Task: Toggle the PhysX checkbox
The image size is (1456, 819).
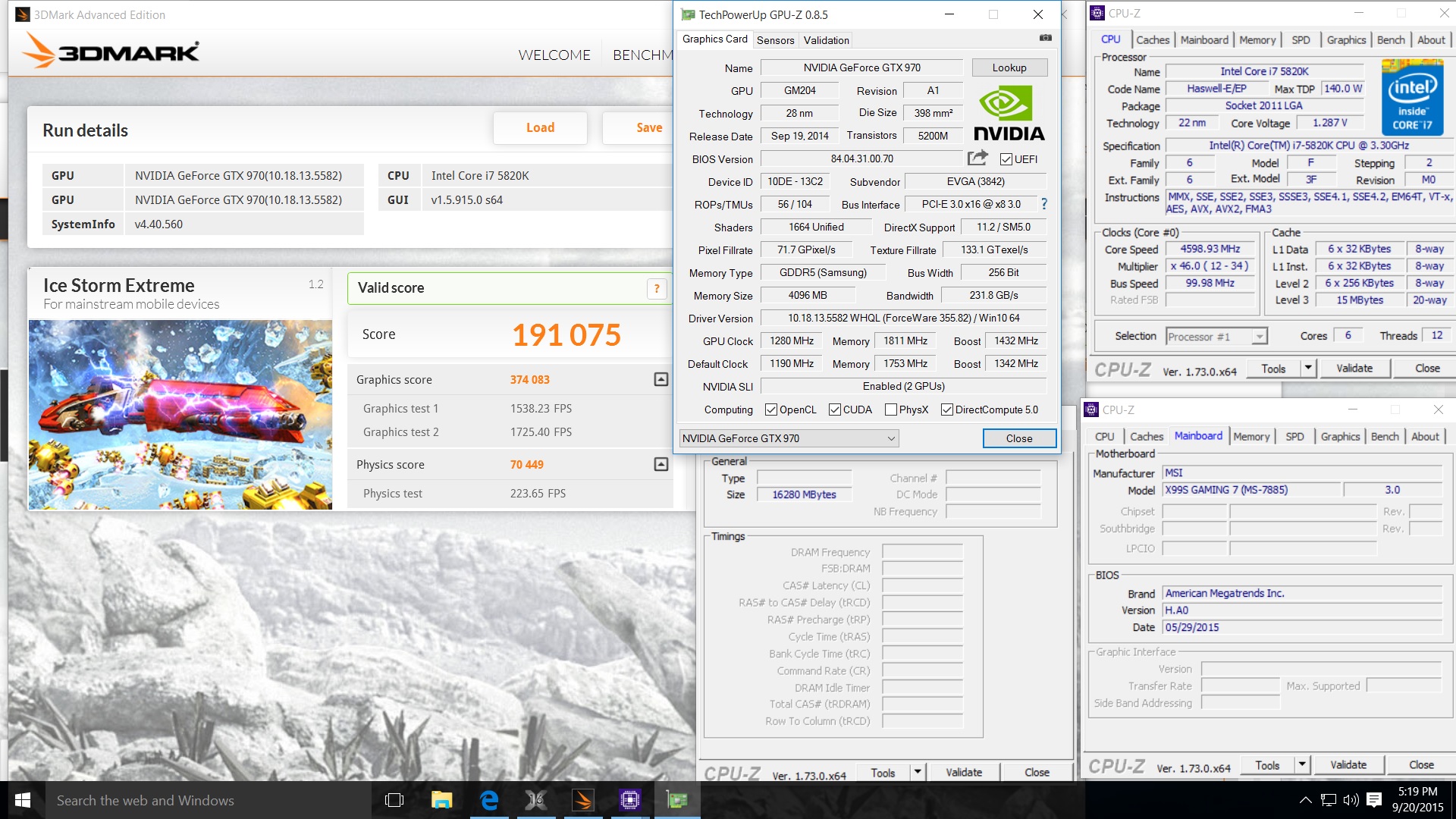Action: click(x=891, y=409)
